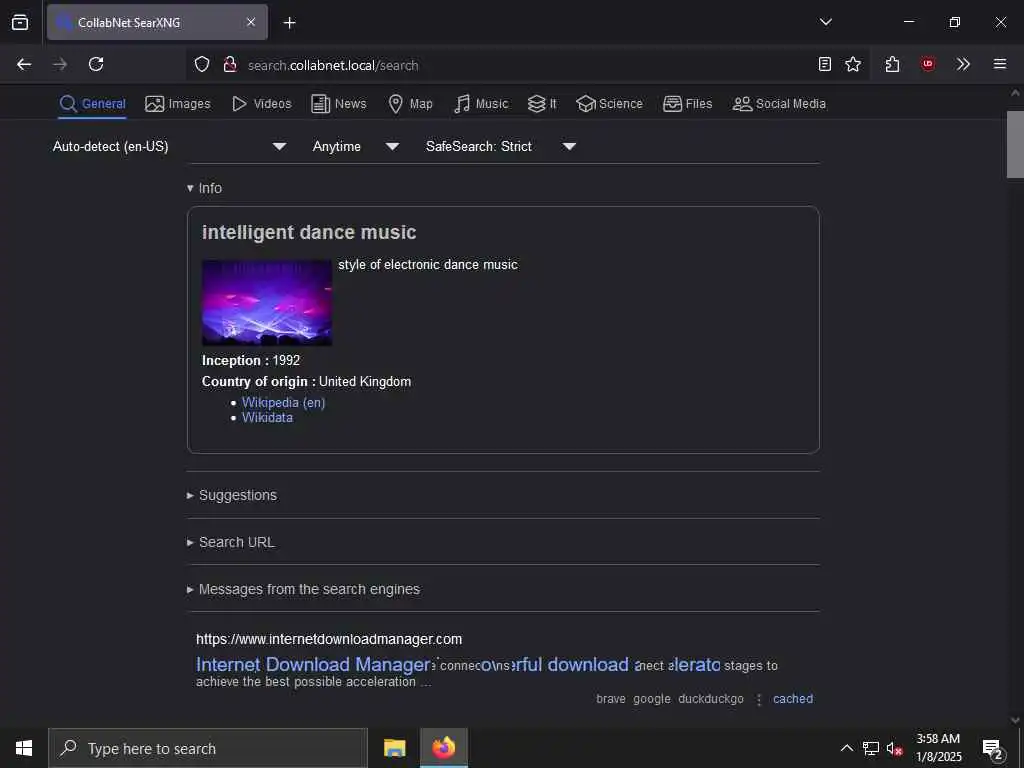The image size is (1024, 768).
Task: Switch to the Map category
Action: click(410, 104)
